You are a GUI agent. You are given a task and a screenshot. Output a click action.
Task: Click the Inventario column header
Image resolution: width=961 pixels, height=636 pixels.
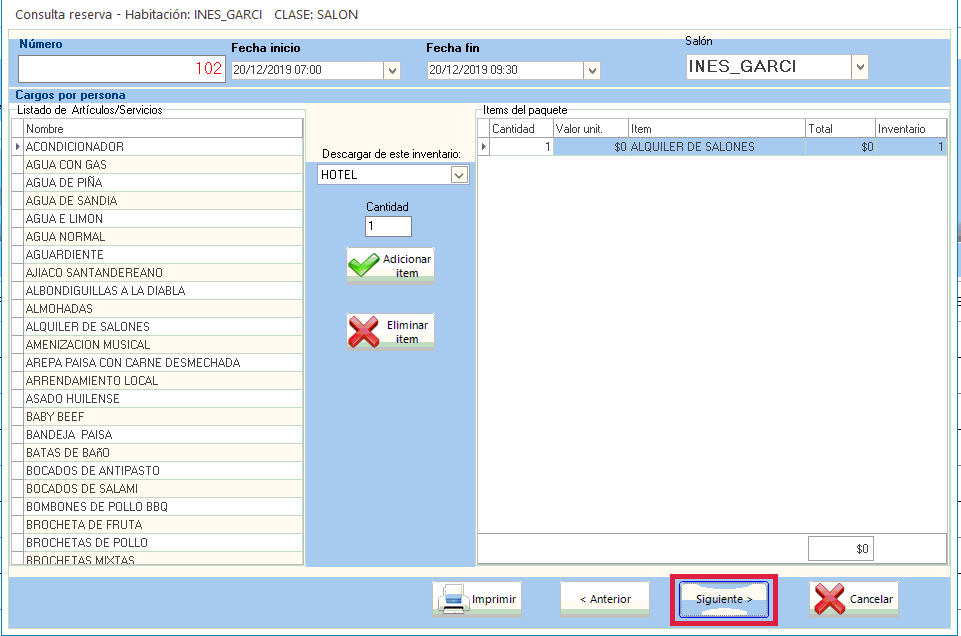point(909,129)
